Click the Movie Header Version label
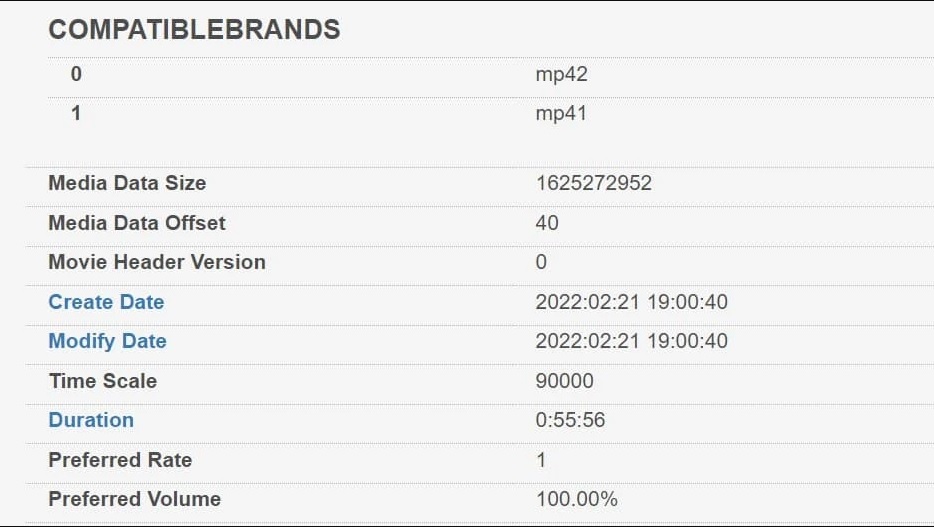Screen dimensions: 934x527 tap(157, 262)
